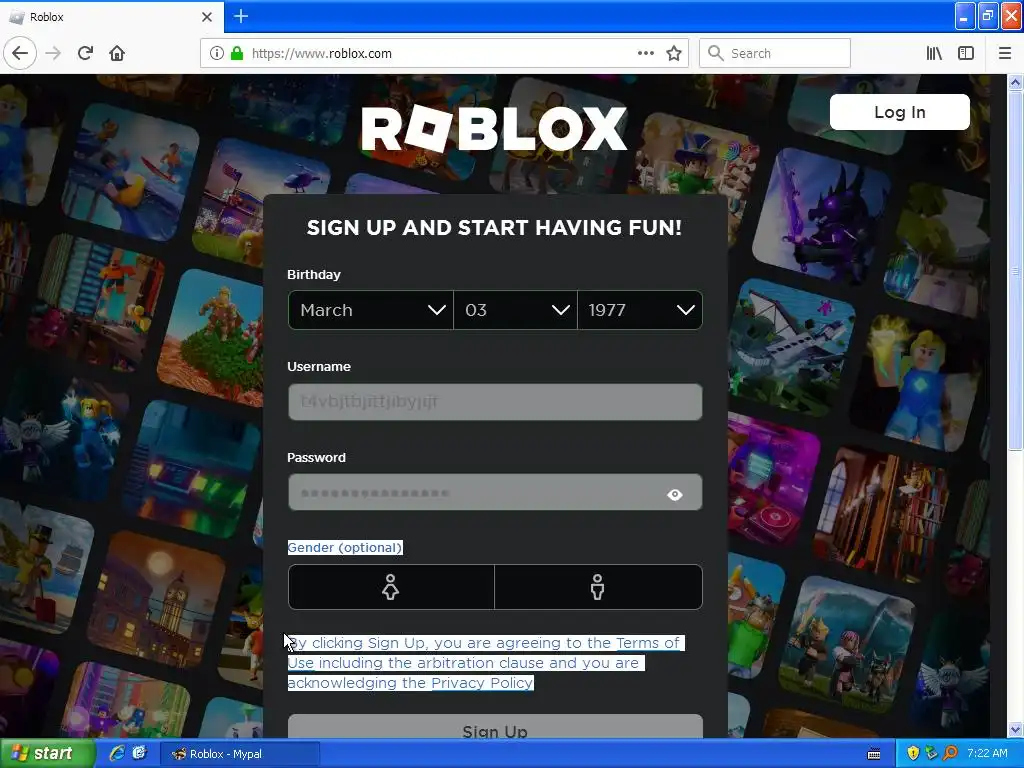1024x768 pixels.
Task: Open the security shield tray icon
Action: point(913,754)
